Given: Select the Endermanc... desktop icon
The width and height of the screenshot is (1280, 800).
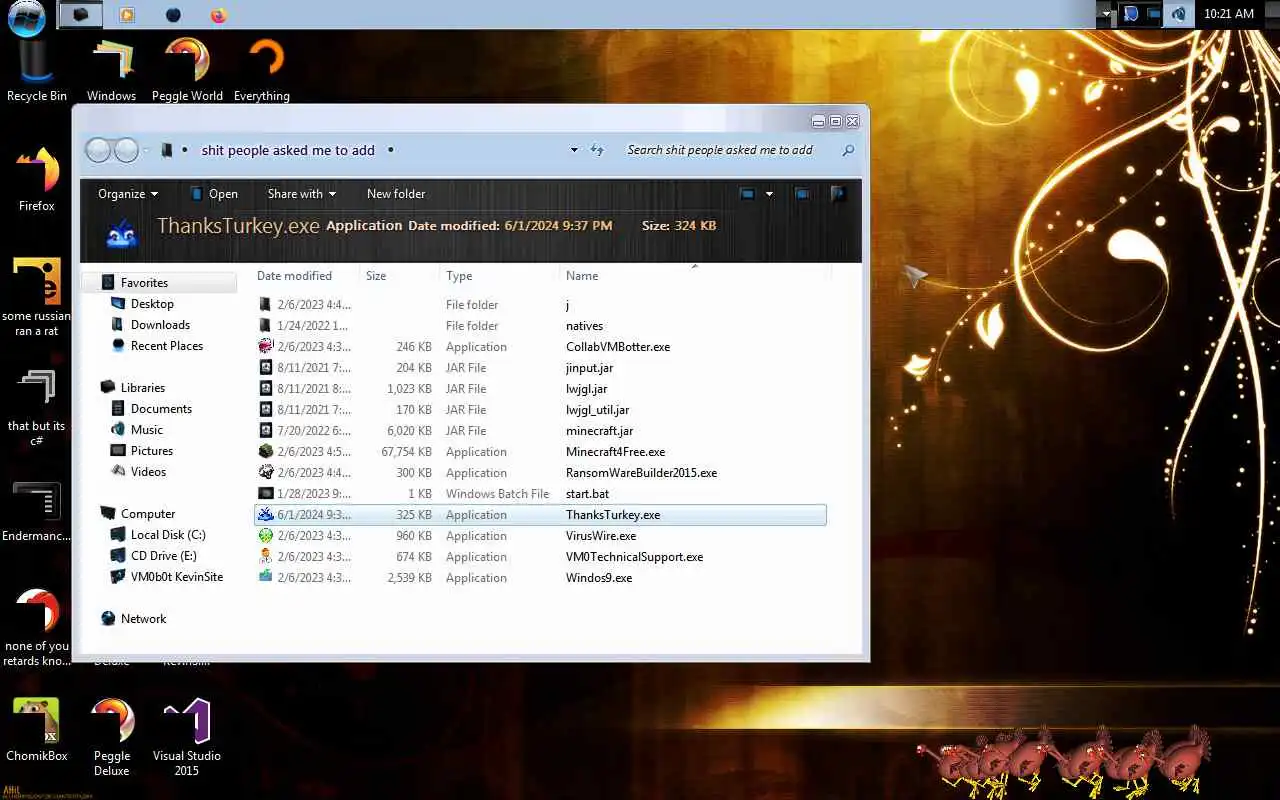Looking at the screenshot, I should (x=37, y=511).
